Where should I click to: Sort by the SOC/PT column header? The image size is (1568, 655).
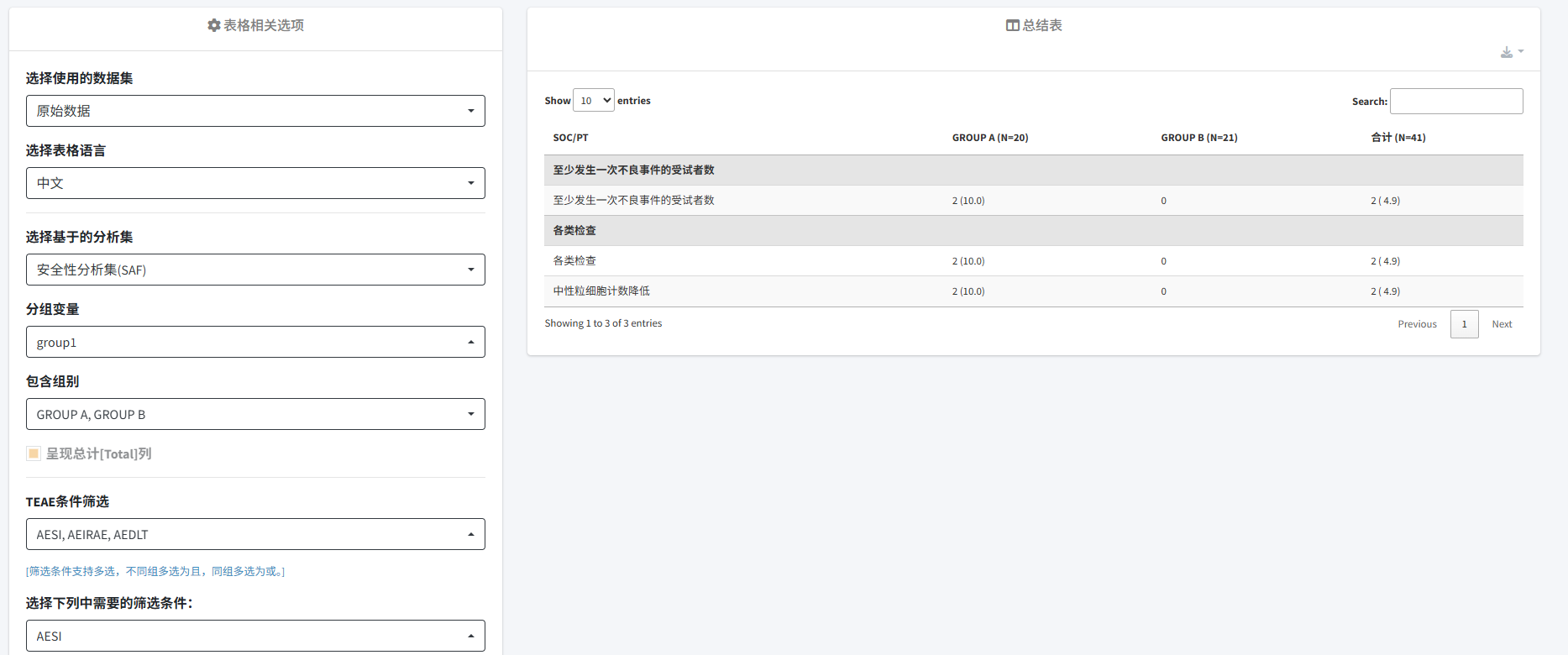[x=571, y=138]
